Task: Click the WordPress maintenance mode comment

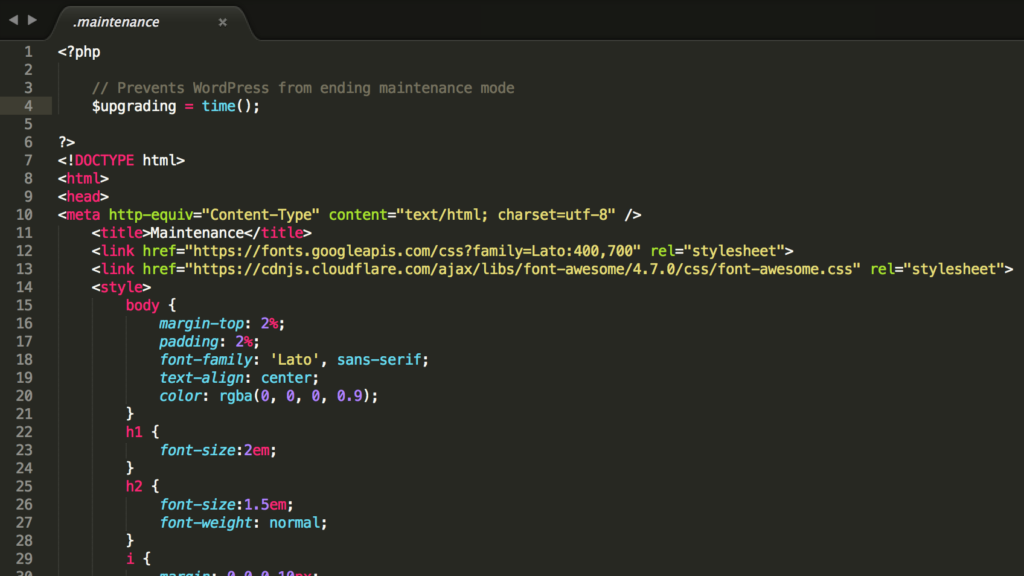Action: click(302, 88)
